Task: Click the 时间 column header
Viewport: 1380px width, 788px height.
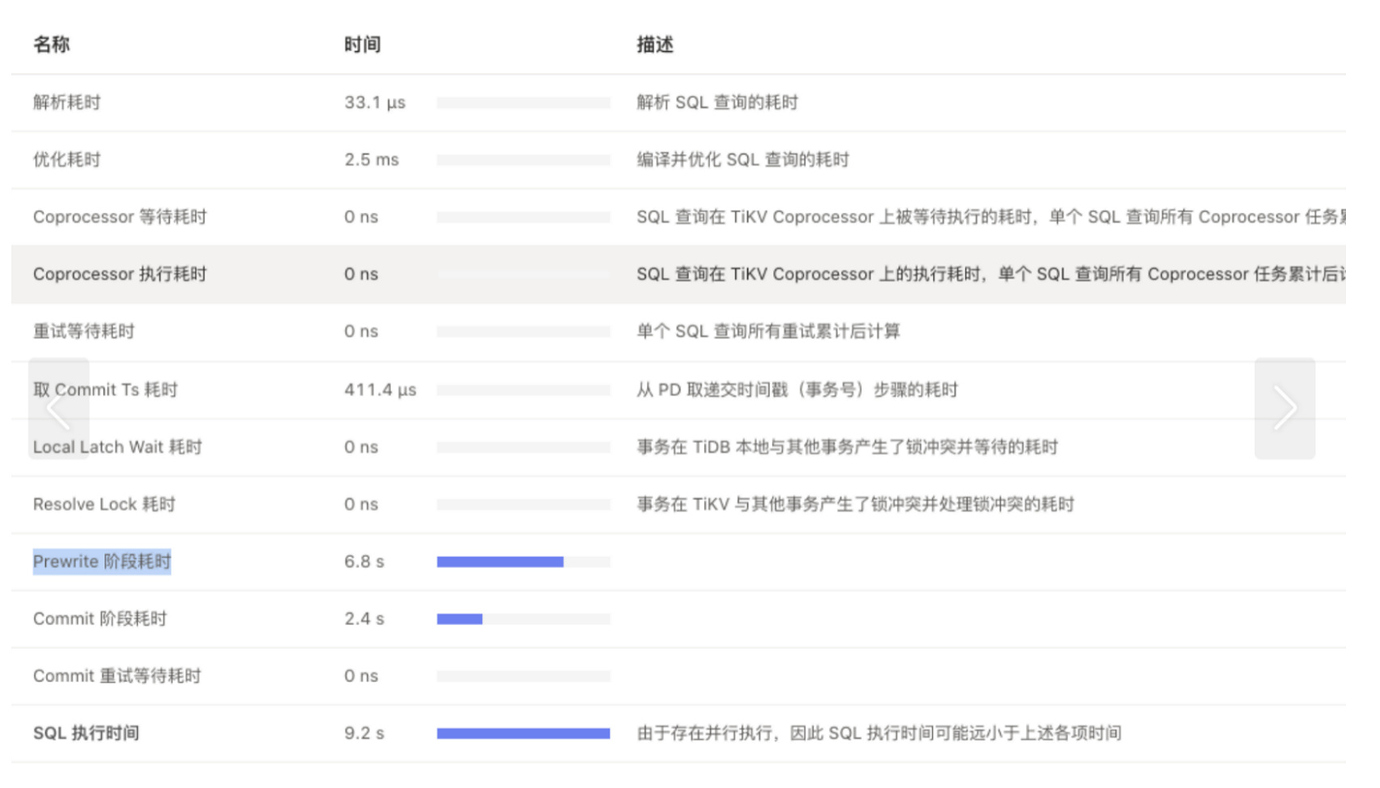Action: point(362,45)
